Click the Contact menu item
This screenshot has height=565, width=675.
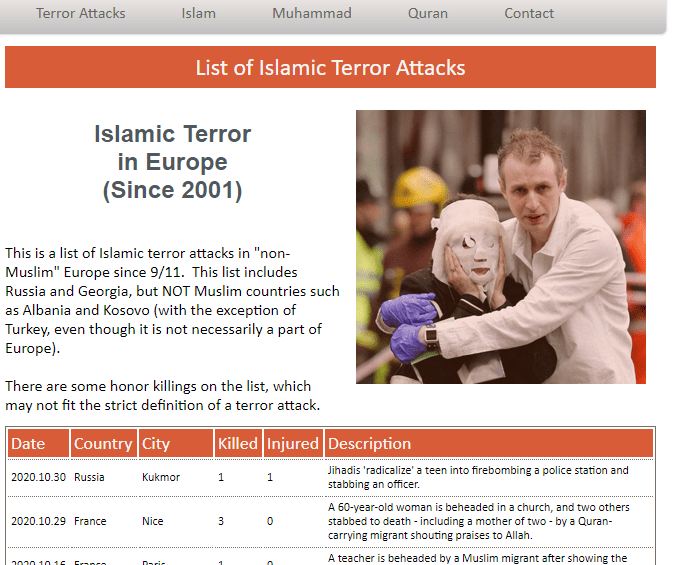(x=529, y=14)
